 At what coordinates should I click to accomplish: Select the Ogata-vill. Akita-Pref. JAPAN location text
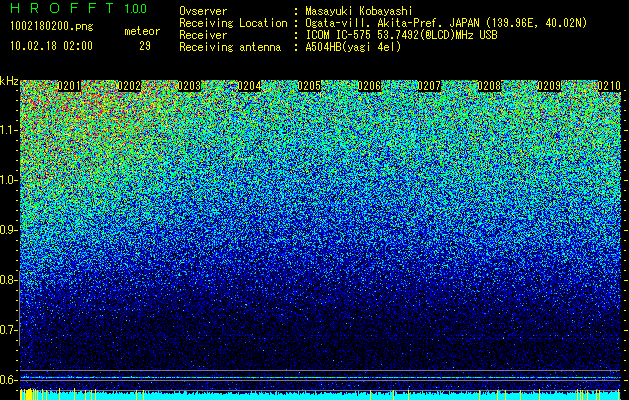[446, 23]
